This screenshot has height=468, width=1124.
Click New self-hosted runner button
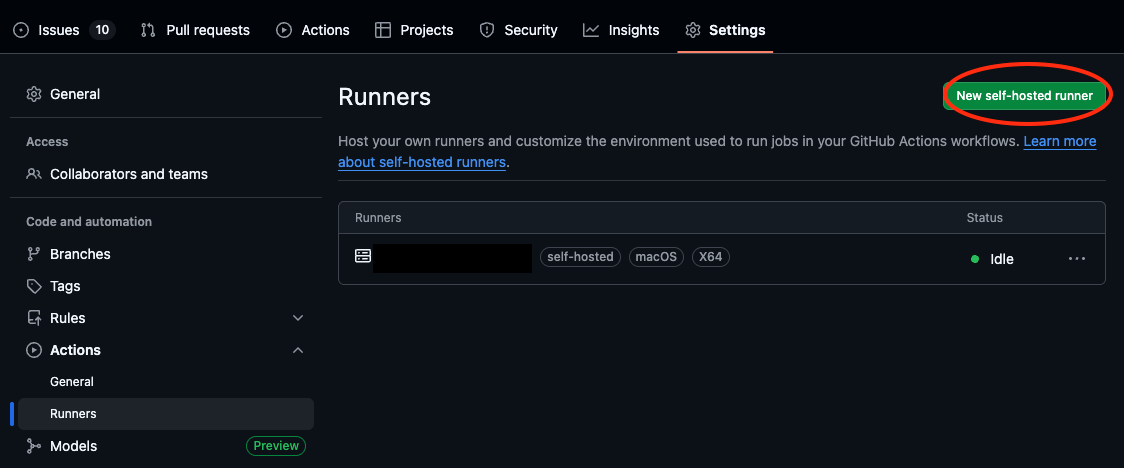pos(1024,95)
